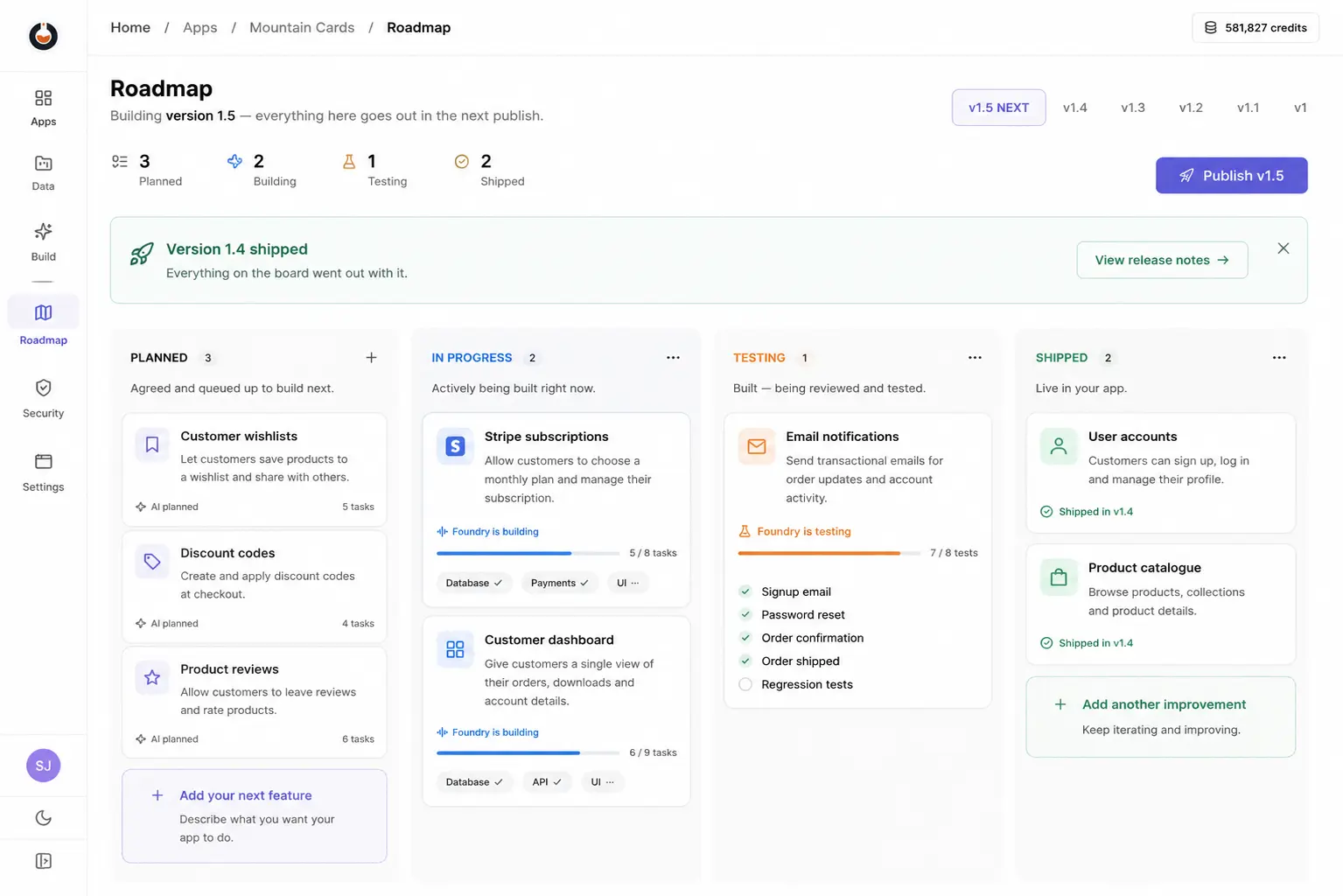The width and height of the screenshot is (1343, 896).
Task: Dismiss the Version 1.4 shipped banner
Action: pos(1283,248)
